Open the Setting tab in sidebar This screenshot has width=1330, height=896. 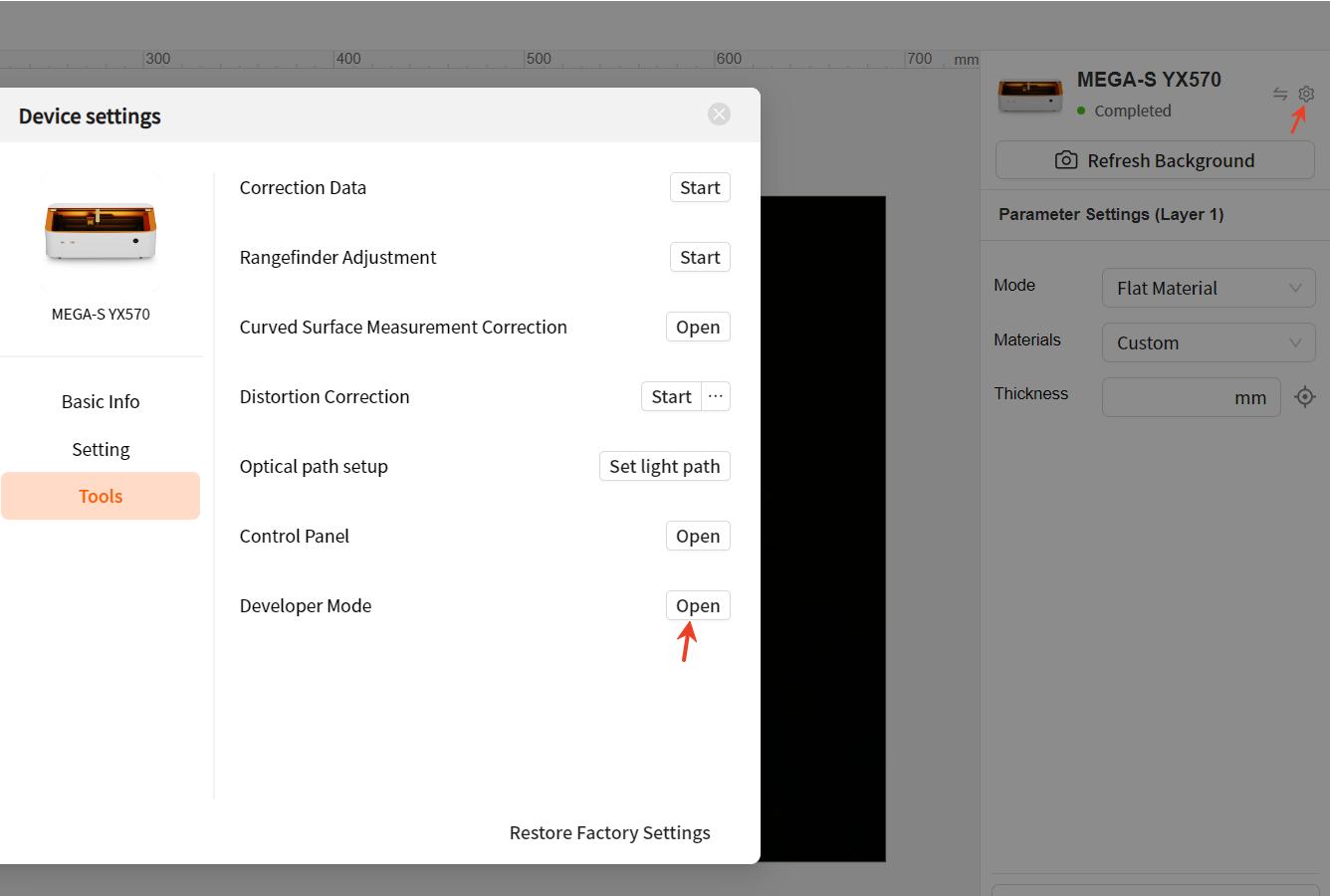pos(101,449)
